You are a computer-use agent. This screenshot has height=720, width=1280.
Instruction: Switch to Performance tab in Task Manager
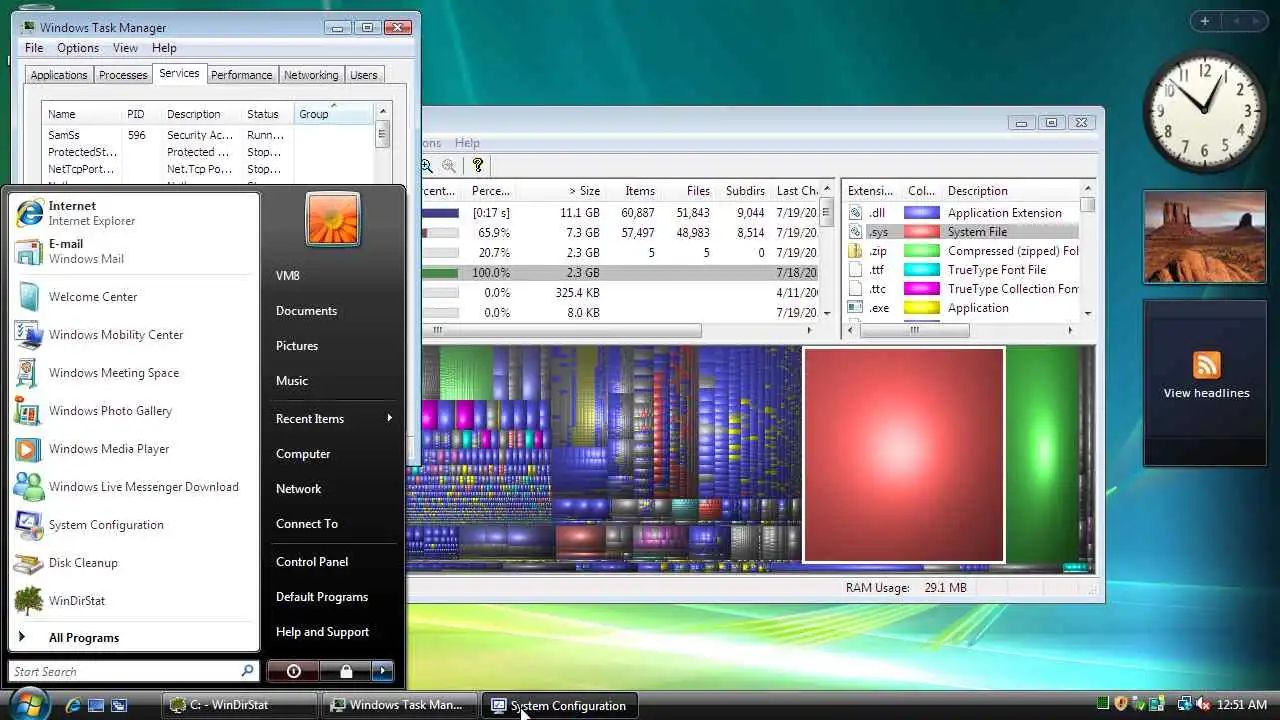[241, 75]
